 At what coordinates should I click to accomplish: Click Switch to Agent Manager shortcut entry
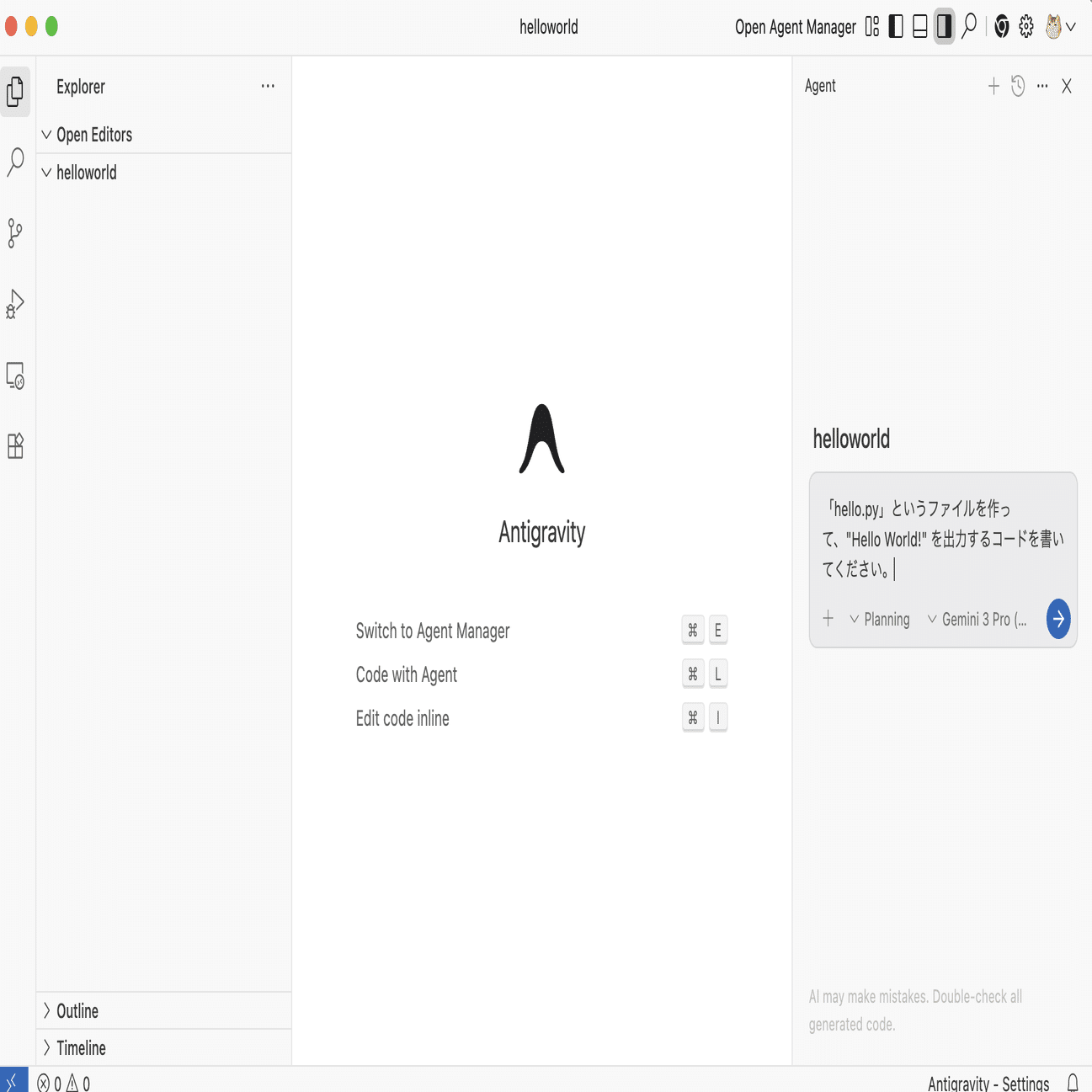(541, 631)
